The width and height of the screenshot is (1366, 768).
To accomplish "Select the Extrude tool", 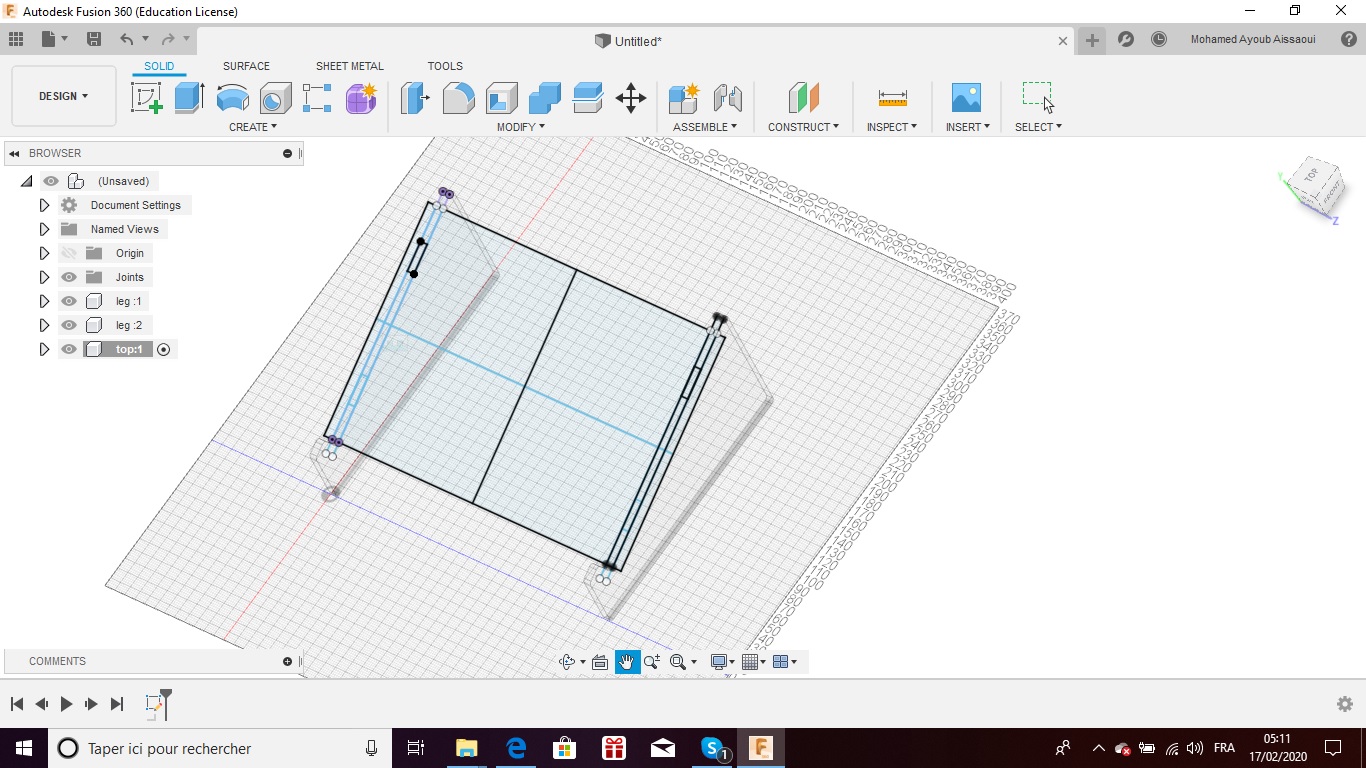I will point(189,98).
